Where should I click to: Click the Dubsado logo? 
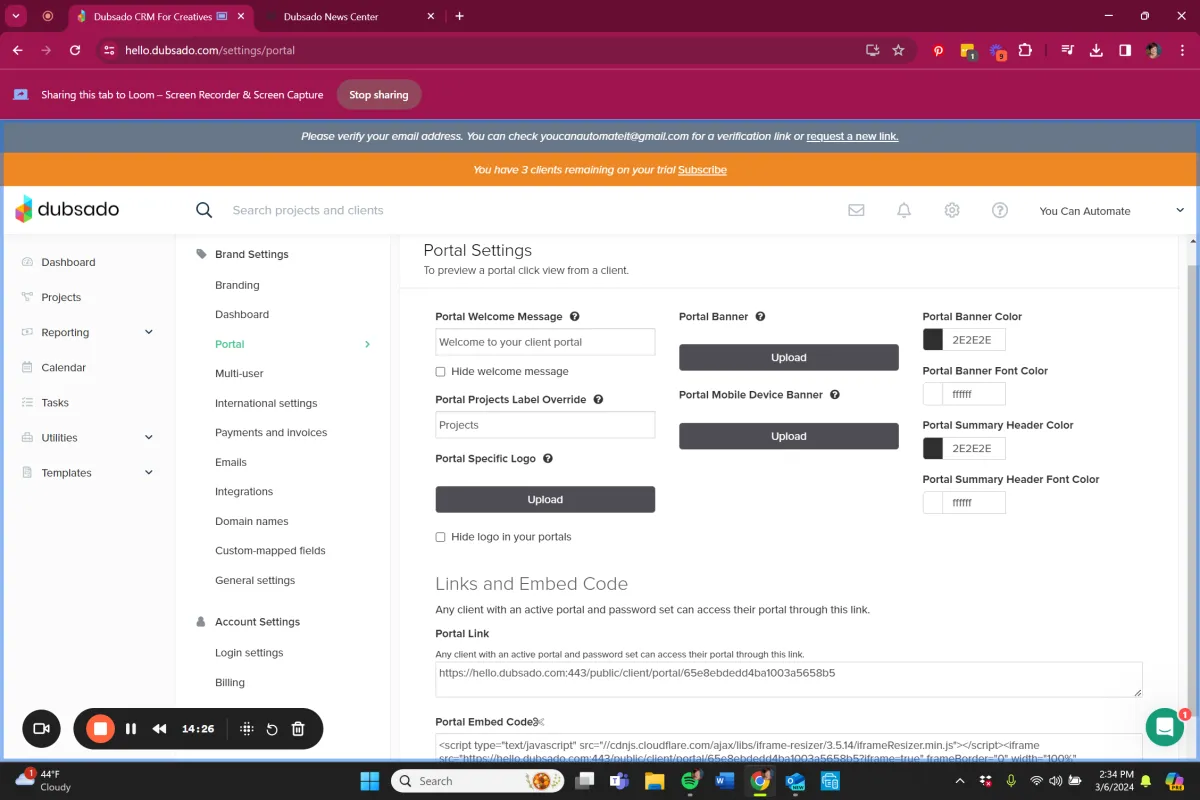[67, 209]
